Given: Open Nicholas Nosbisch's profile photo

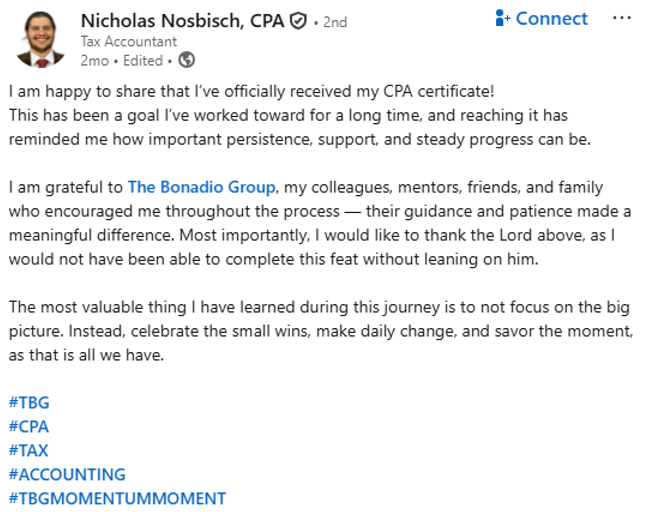Looking at the screenshot, I should click(x=40, y=39).
